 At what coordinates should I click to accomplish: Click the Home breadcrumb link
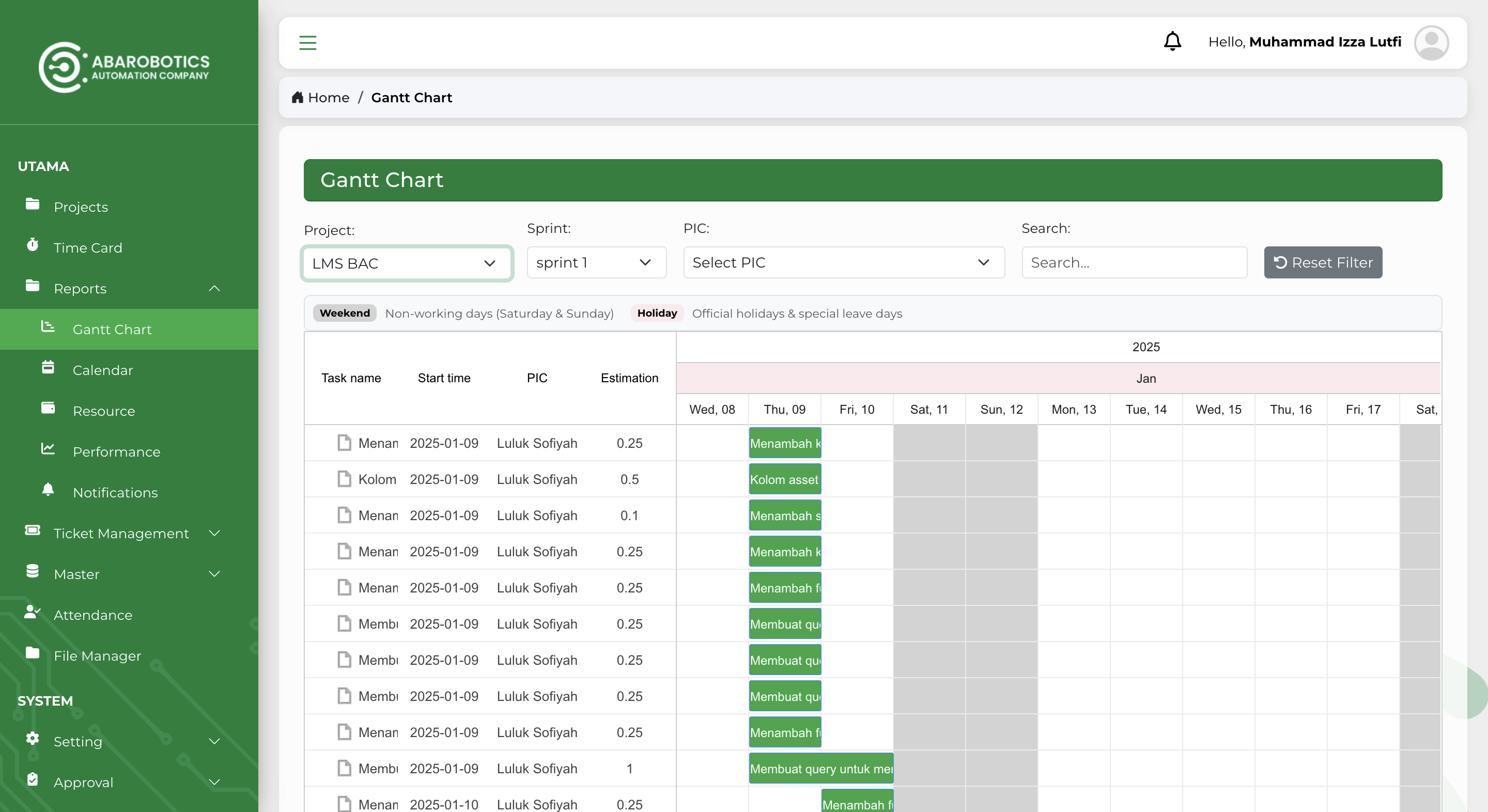(x=328, y=97)
